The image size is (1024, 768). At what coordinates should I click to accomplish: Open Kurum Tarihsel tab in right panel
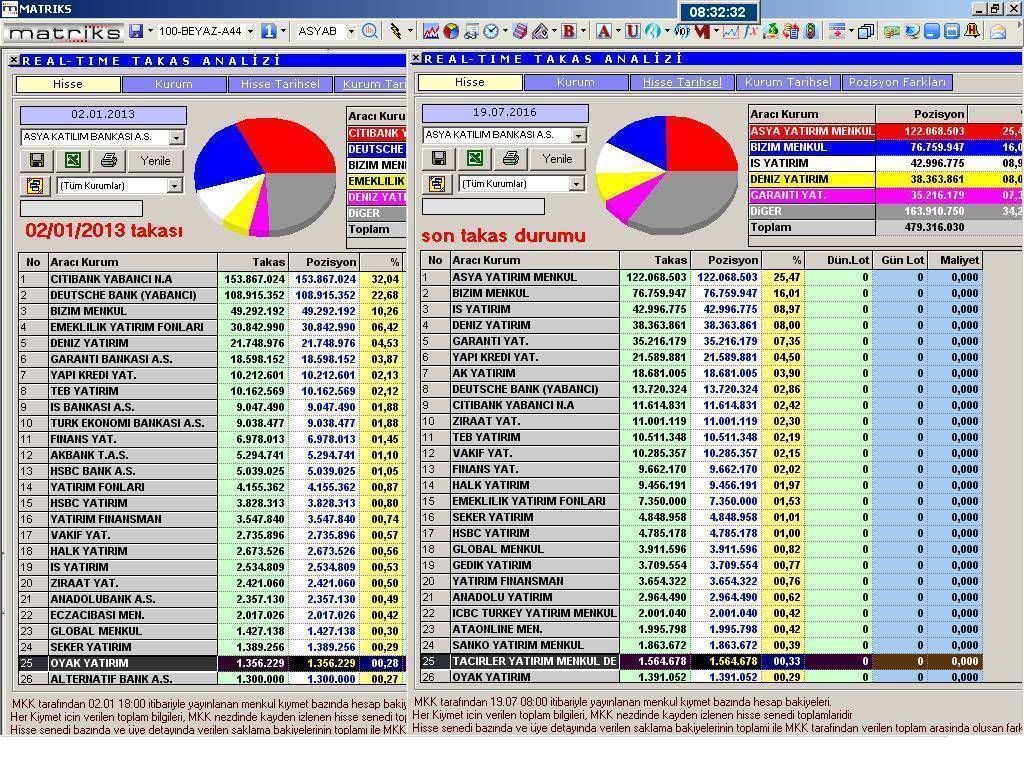coord(787,82)
